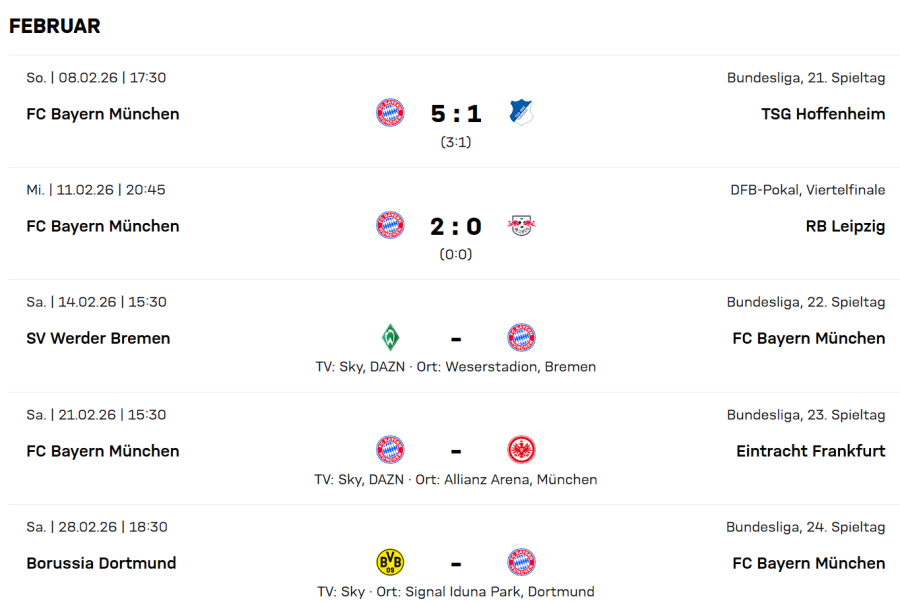Click the RB Leipzig club crest

[x=521, y=226]
